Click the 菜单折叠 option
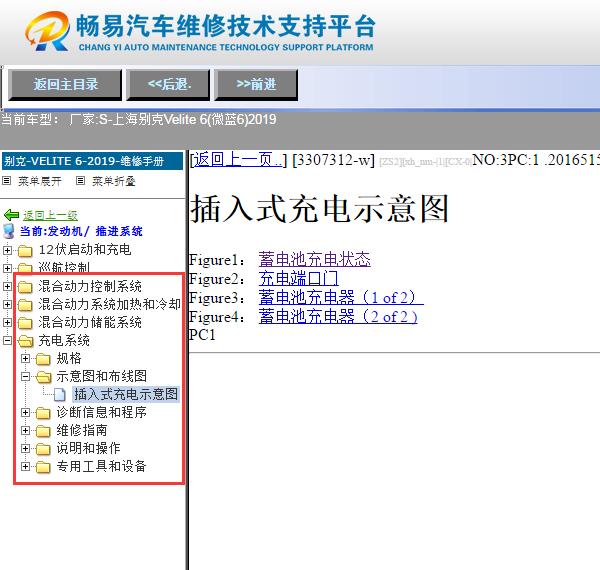This screenshot has height=570, width=600. (114, 181)
